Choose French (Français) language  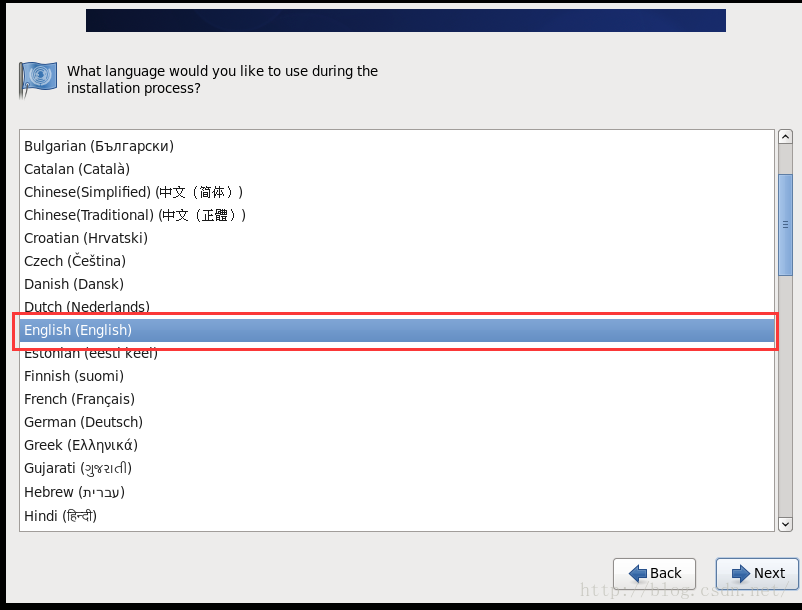point(397,399)
